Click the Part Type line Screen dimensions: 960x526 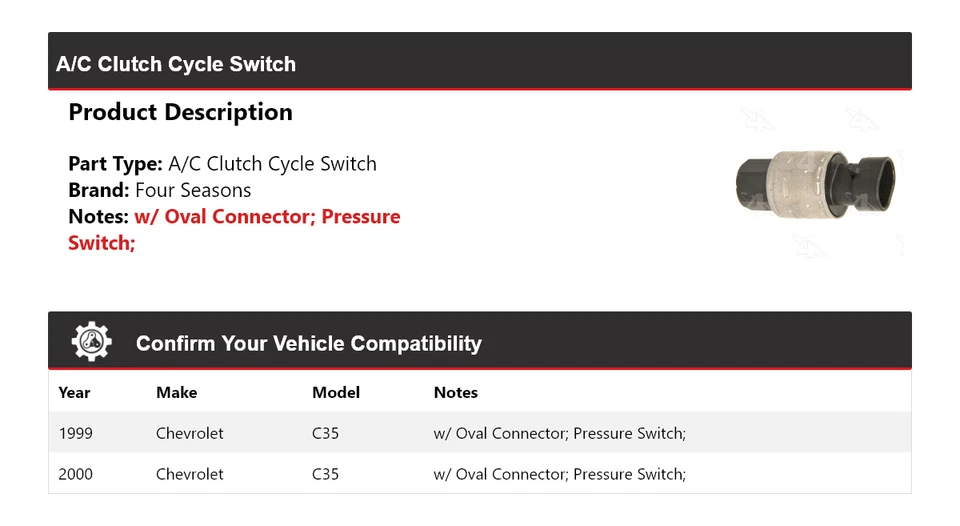pyautogui.click(x=222, y=164)
